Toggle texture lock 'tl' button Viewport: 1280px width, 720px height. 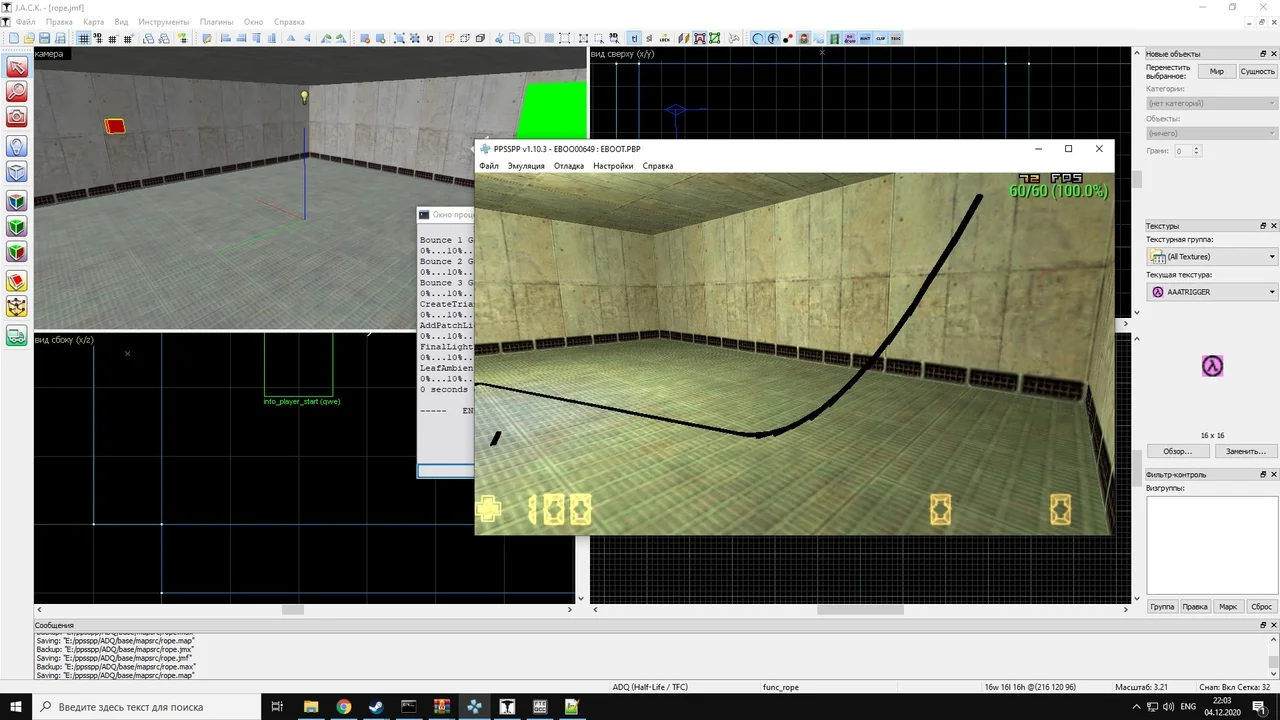coord(634,38)
